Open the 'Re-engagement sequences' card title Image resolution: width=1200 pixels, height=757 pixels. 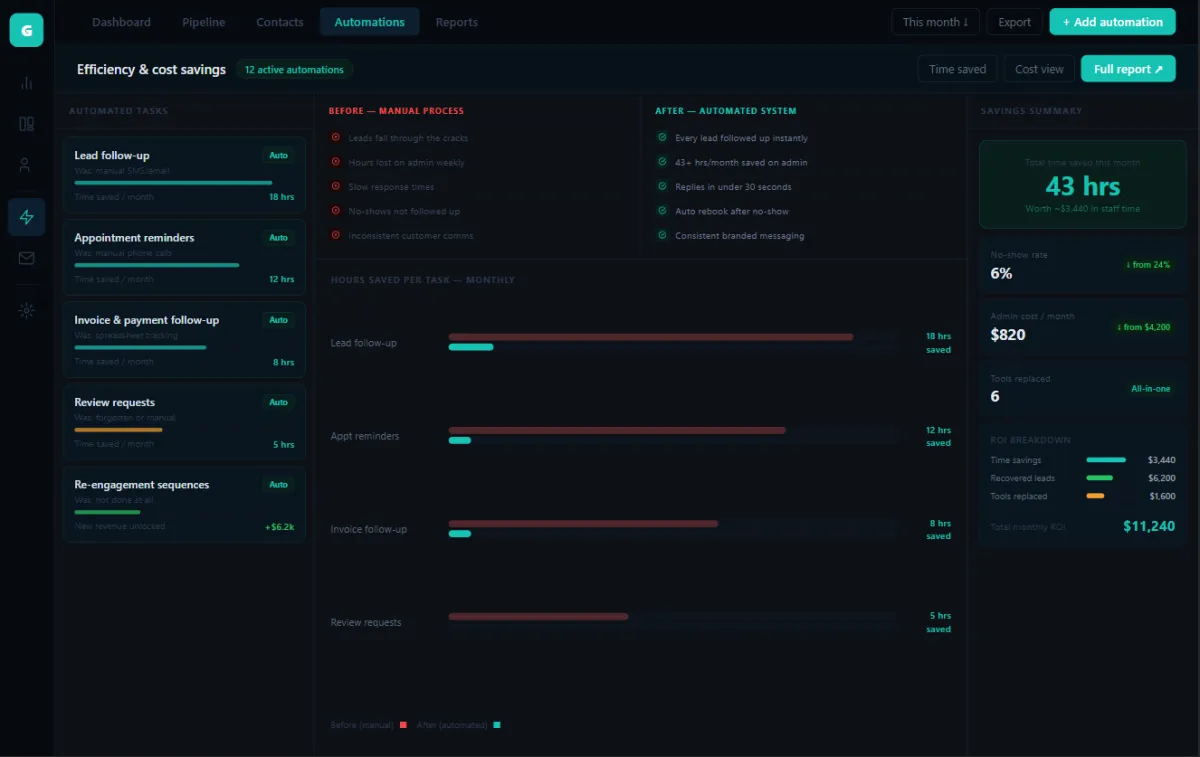142,485
